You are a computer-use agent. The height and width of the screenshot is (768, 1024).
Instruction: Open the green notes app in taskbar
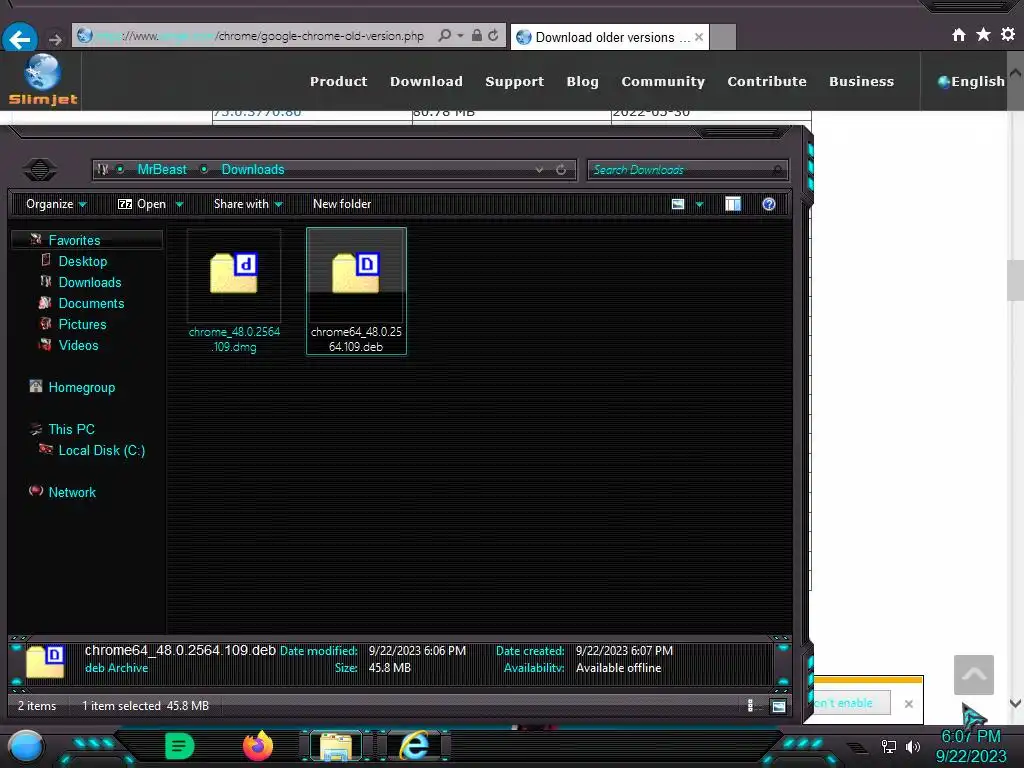click(x=179, y=746)
